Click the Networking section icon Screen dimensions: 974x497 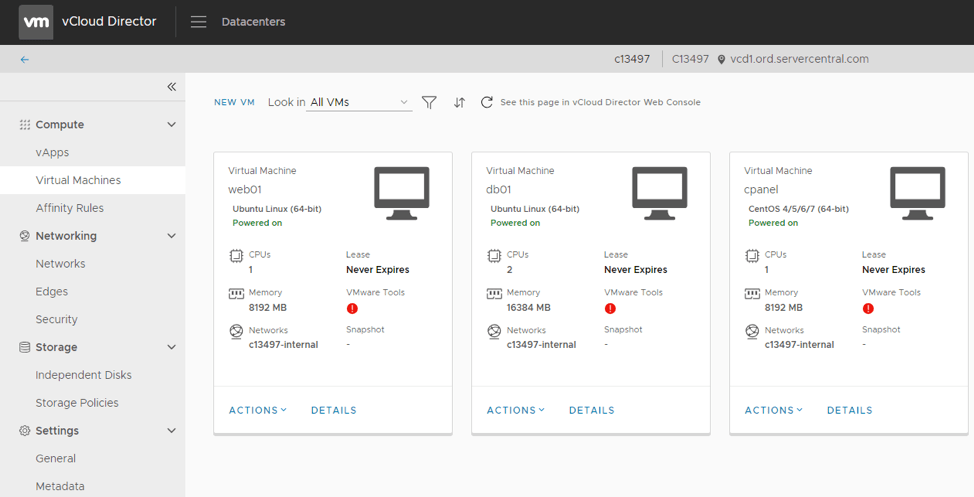(25, 236)
